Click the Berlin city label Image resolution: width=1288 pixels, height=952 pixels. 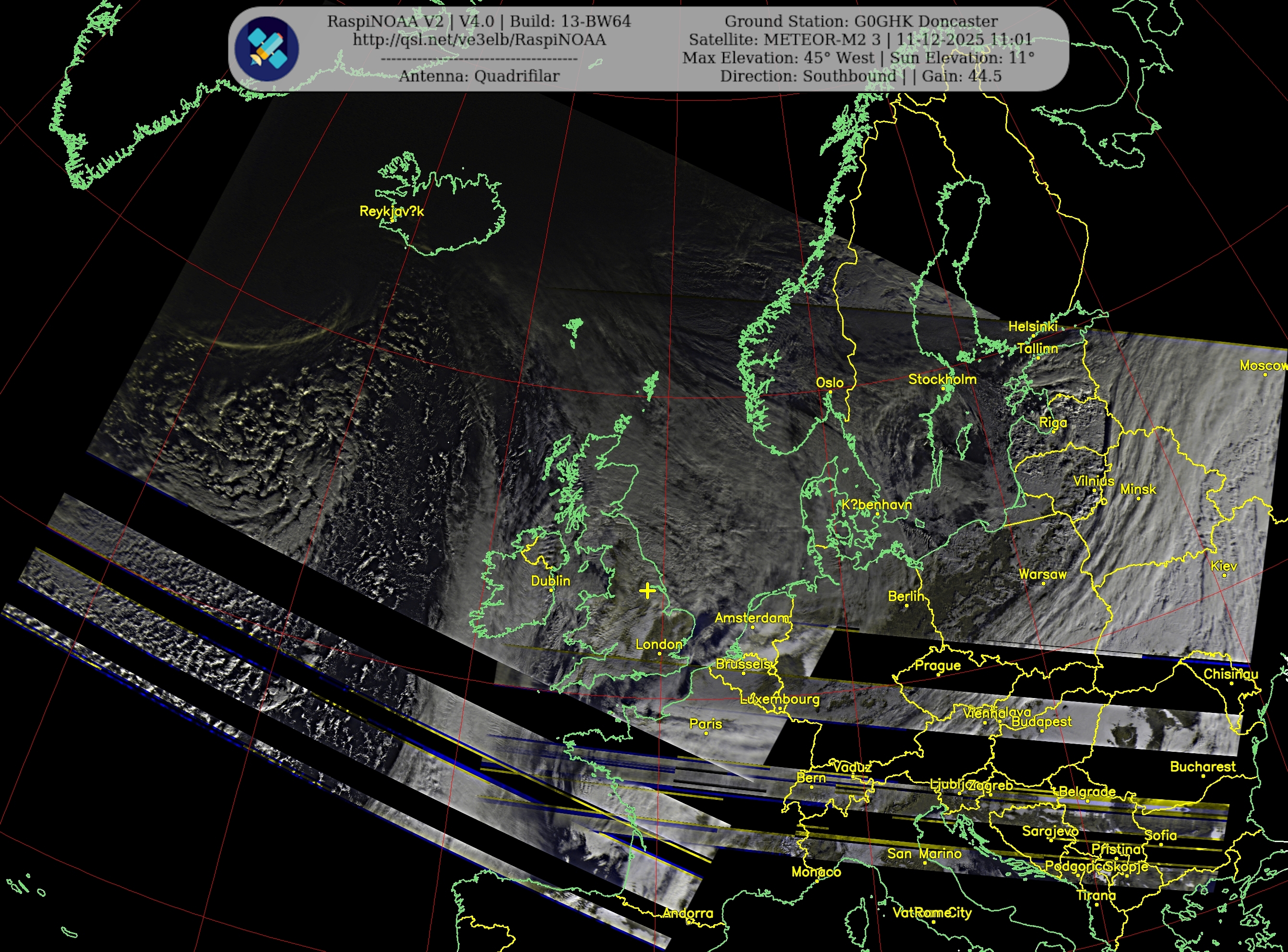click(905, 596)
